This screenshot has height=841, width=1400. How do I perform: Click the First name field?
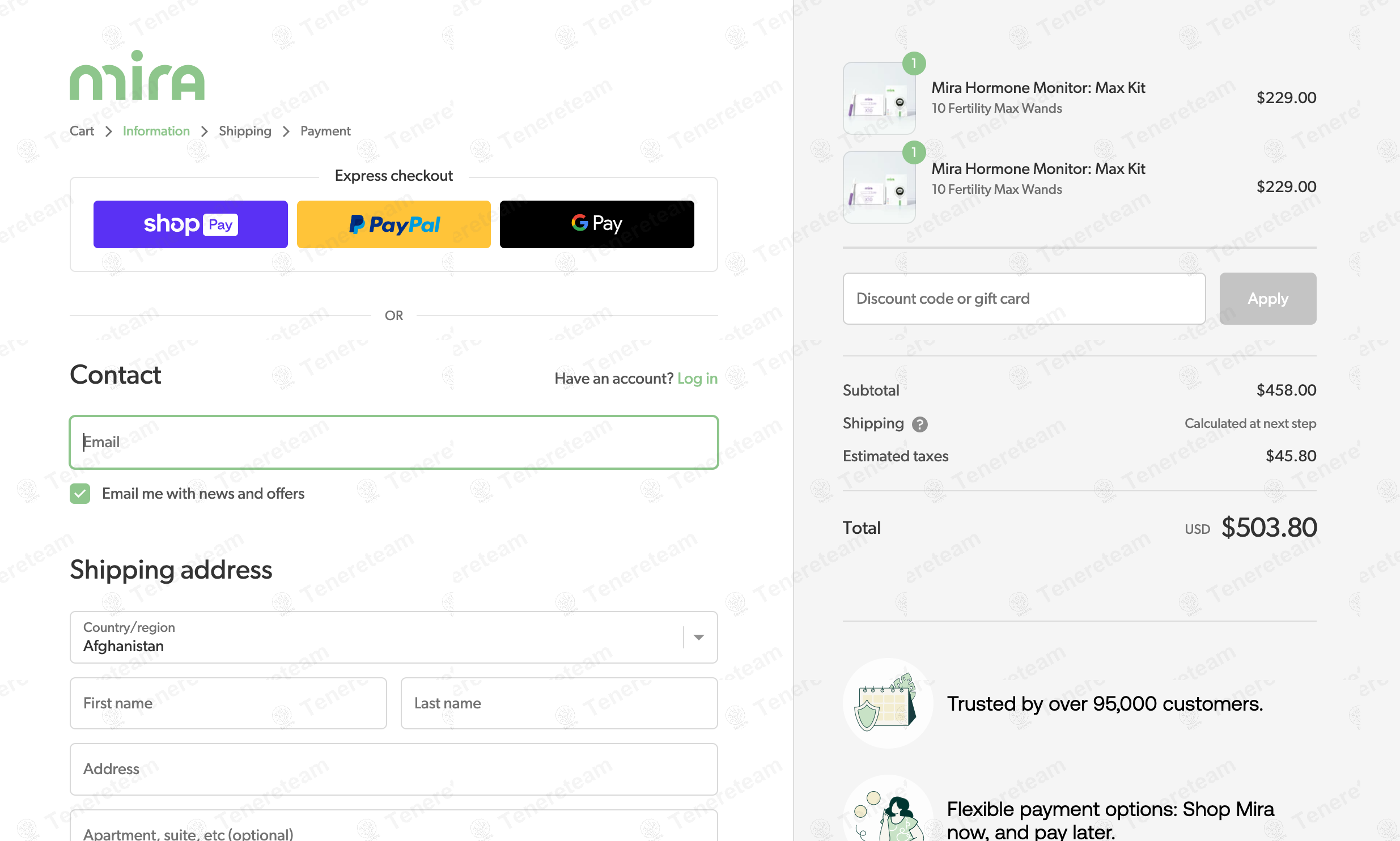[228, 703]
